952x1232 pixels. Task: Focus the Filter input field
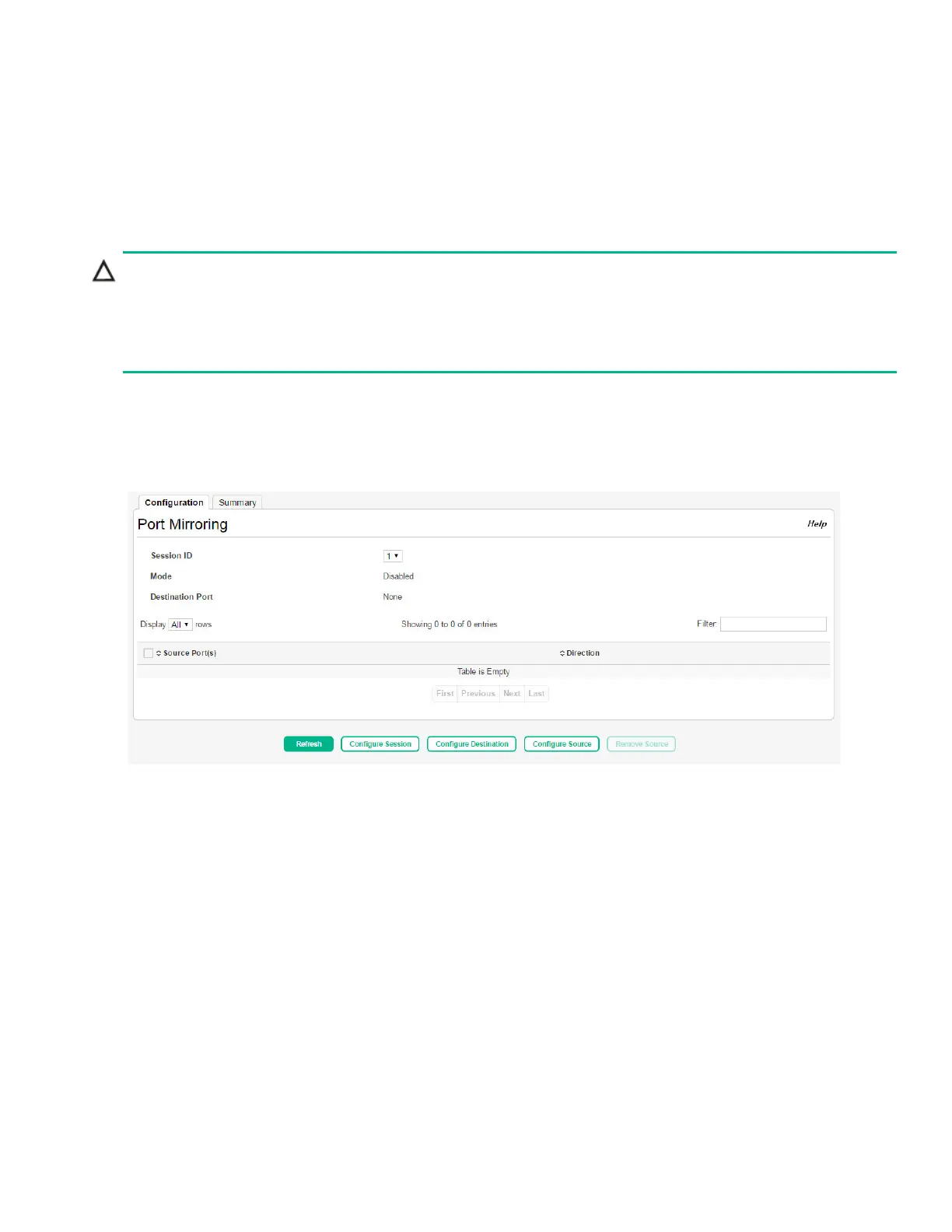(773, 624)
